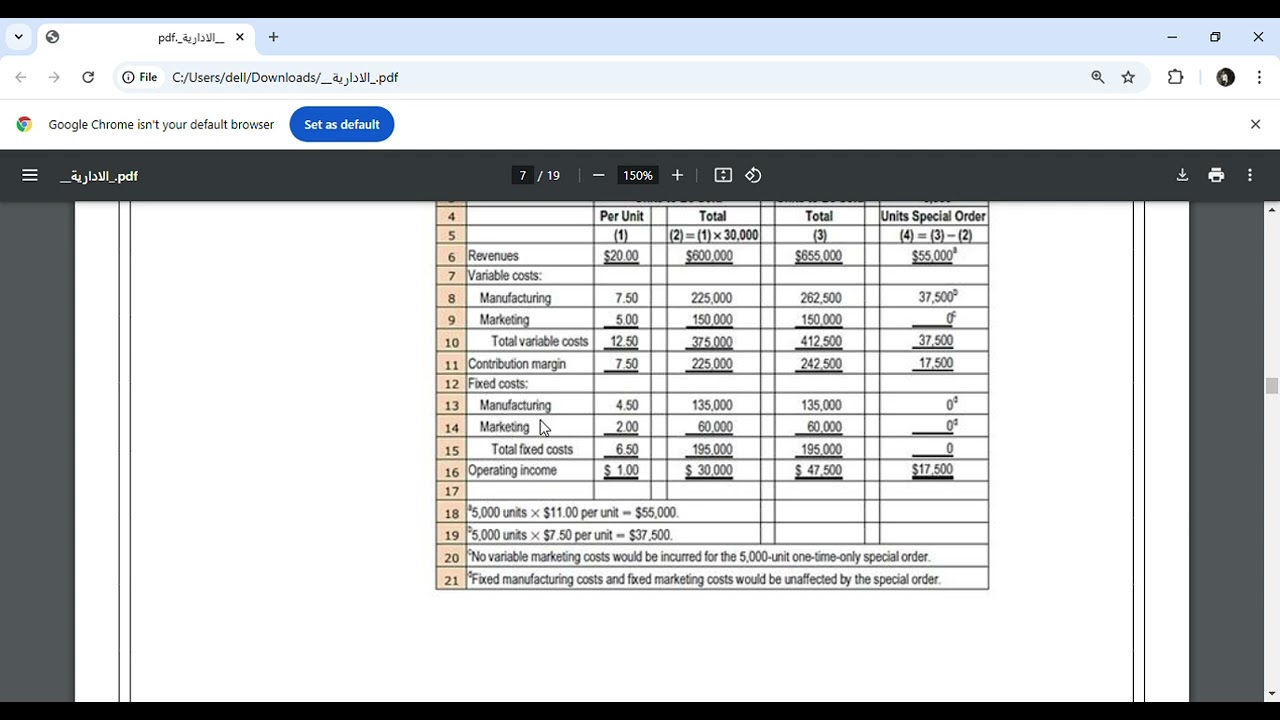
Task: Click Total variable costs label
Action: click(x=540, y=341)
